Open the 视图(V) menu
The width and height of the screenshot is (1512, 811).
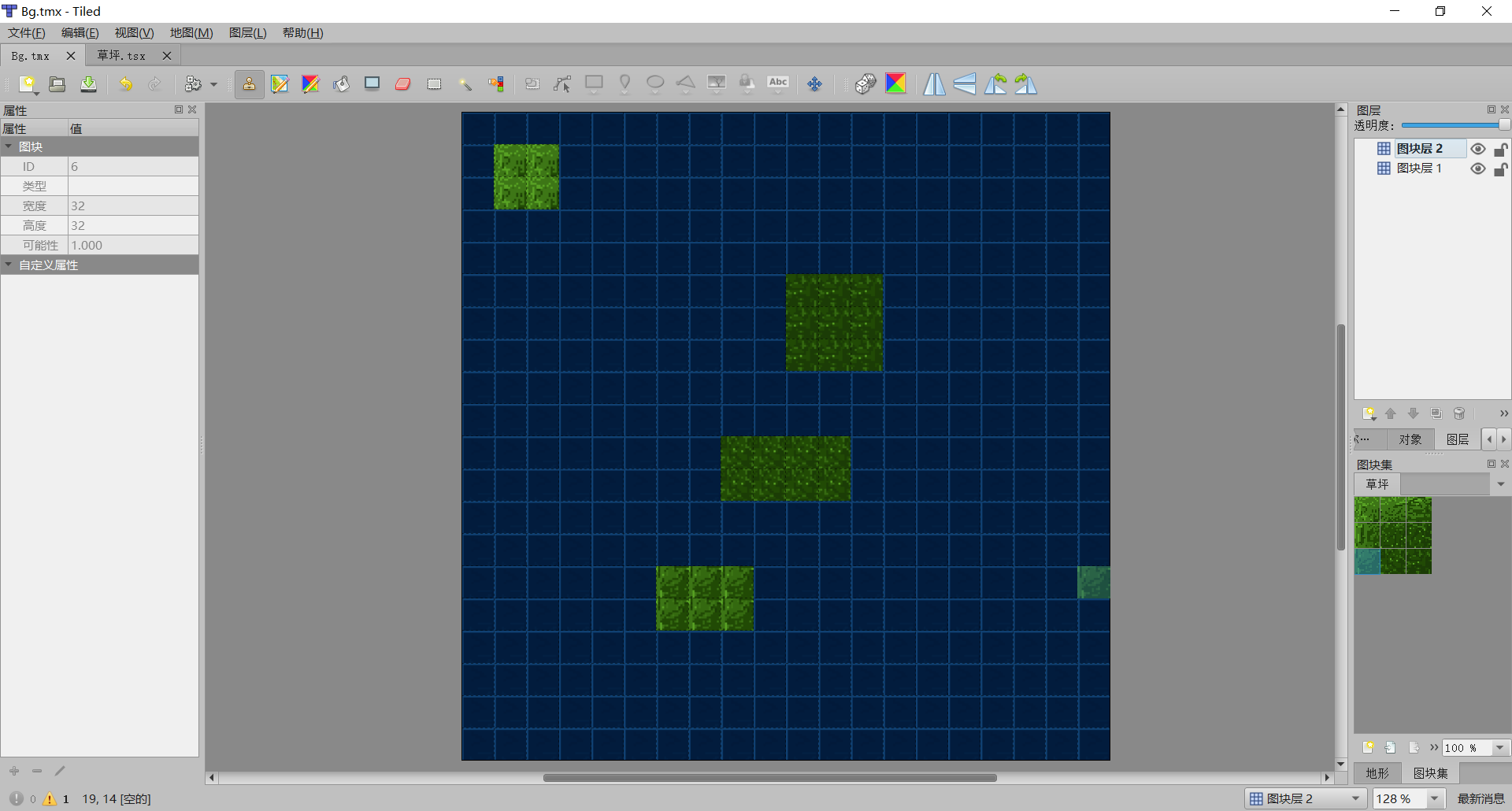134,32
